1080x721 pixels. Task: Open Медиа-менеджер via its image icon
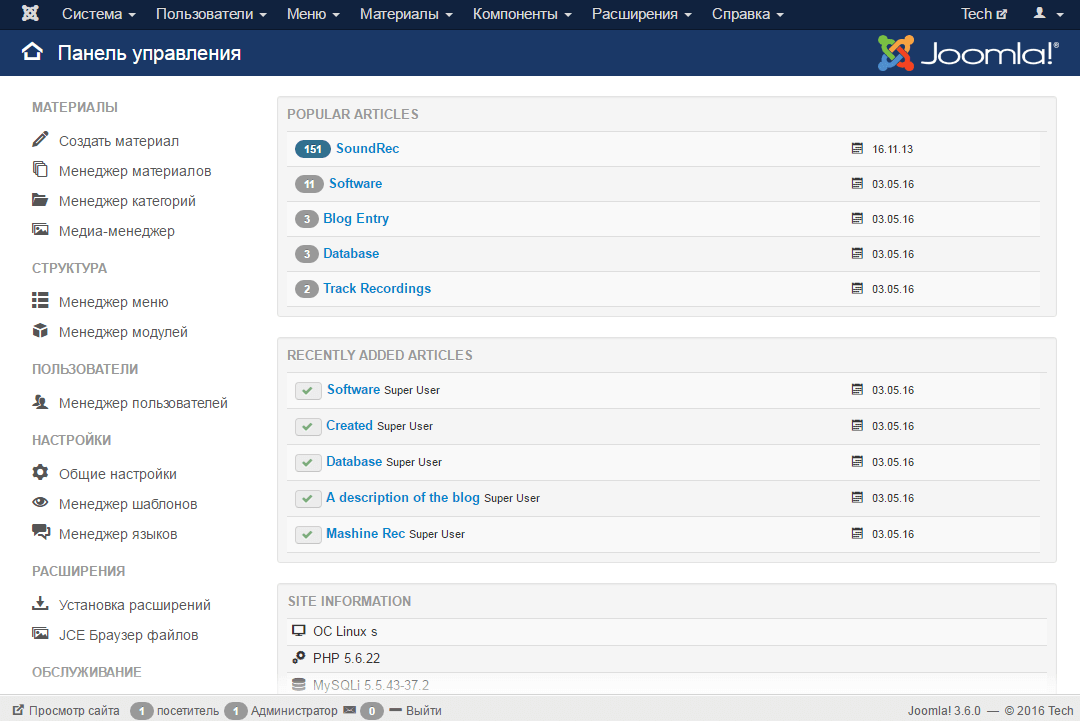(x=41, y=230)
